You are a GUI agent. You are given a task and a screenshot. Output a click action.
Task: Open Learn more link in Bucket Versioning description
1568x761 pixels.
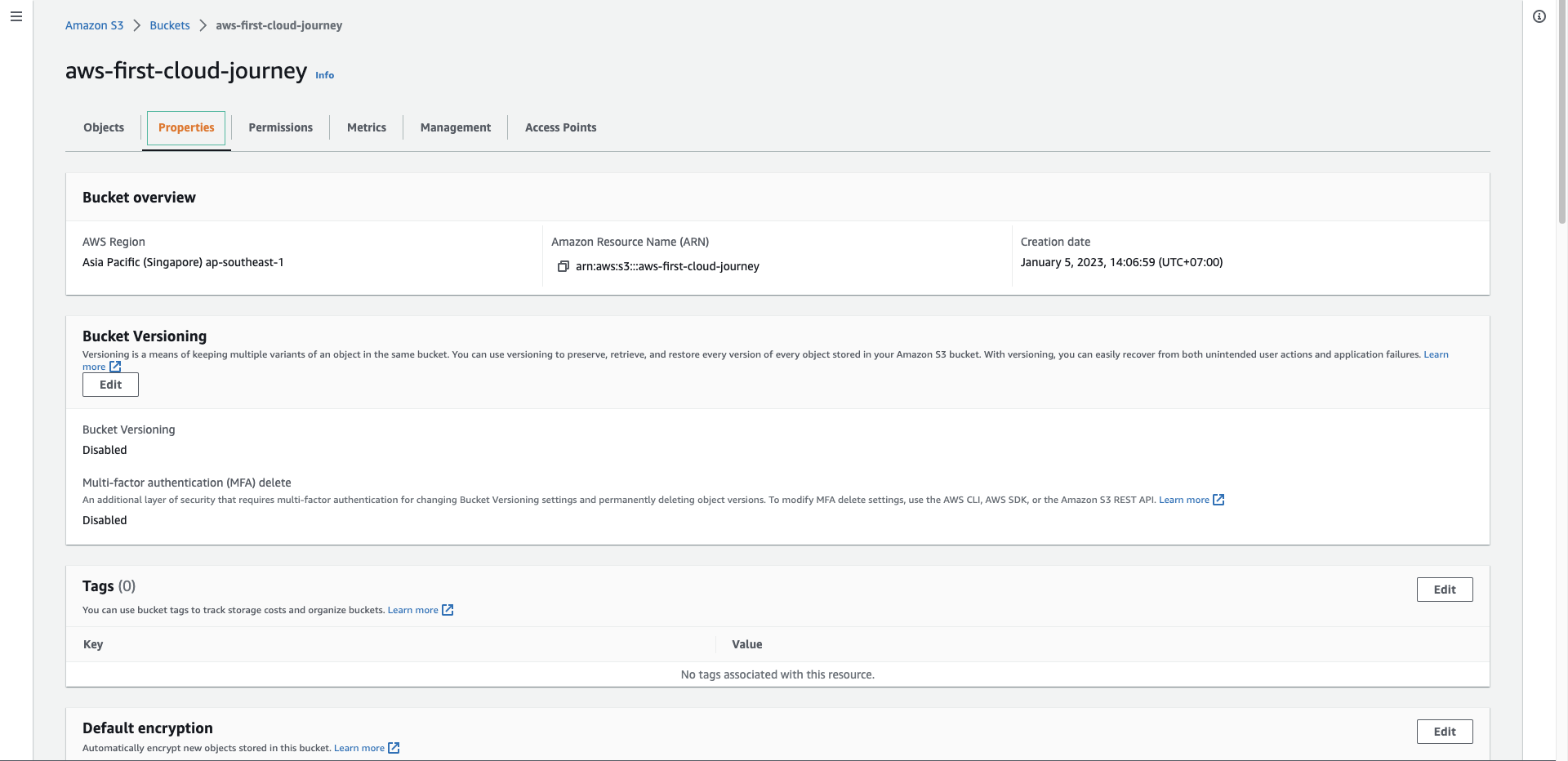tap(1436, 354)
